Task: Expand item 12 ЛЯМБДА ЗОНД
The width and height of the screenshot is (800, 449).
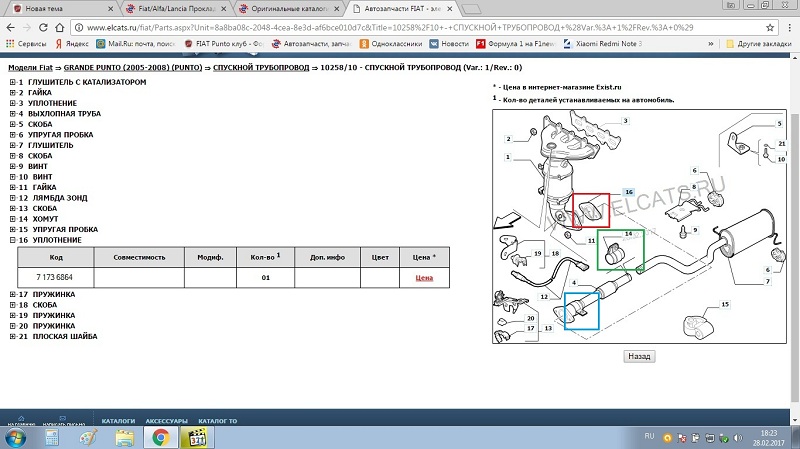Action: point(12,198)
